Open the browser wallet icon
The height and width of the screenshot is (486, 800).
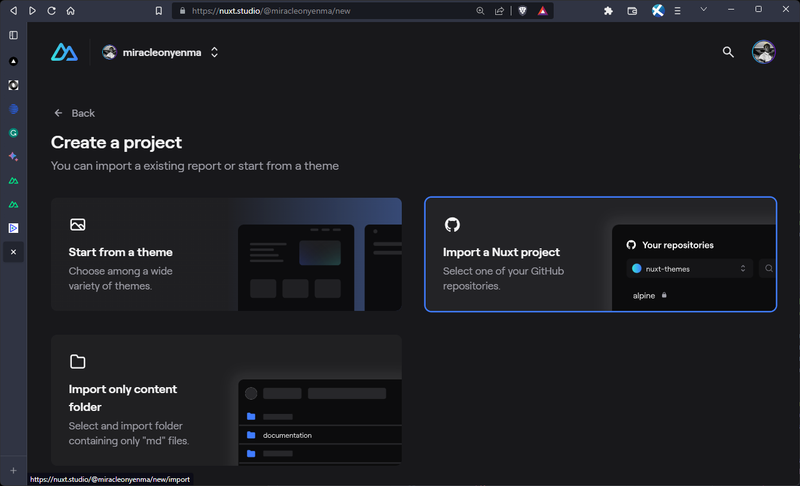pos(632,11)
